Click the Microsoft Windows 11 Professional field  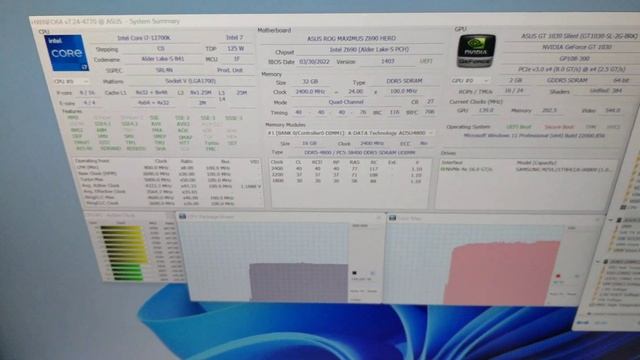534,136
